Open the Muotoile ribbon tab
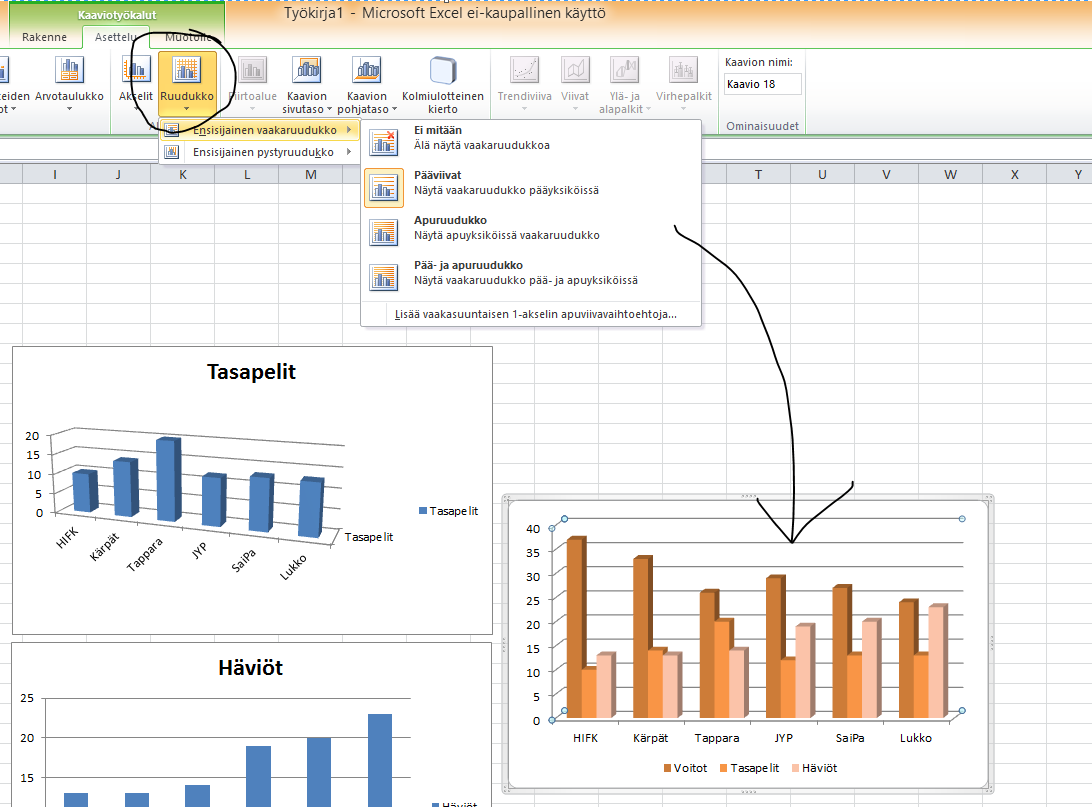The height and width of the screenshot is (807, 1092). [187, 37]
